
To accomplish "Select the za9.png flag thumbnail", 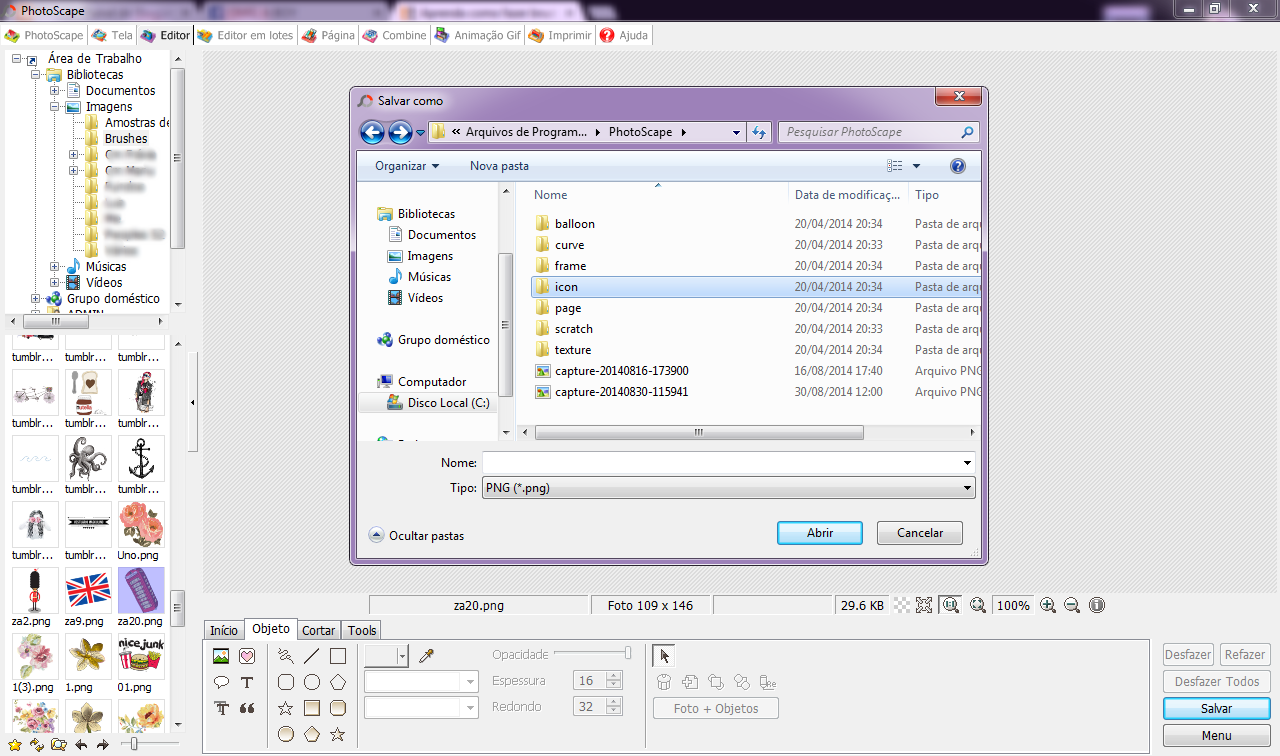I will (88, 590).
